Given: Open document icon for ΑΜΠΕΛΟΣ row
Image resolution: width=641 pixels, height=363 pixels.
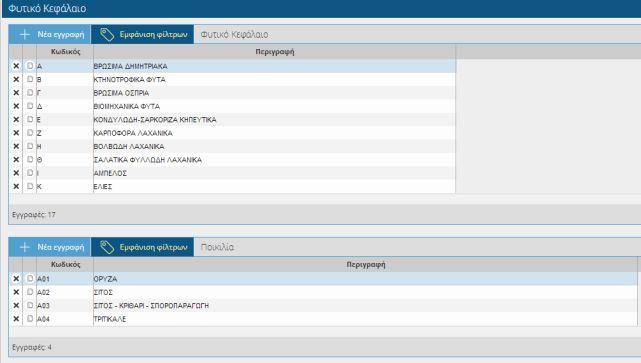Looking at the screenshot, I should coord(30,173).
